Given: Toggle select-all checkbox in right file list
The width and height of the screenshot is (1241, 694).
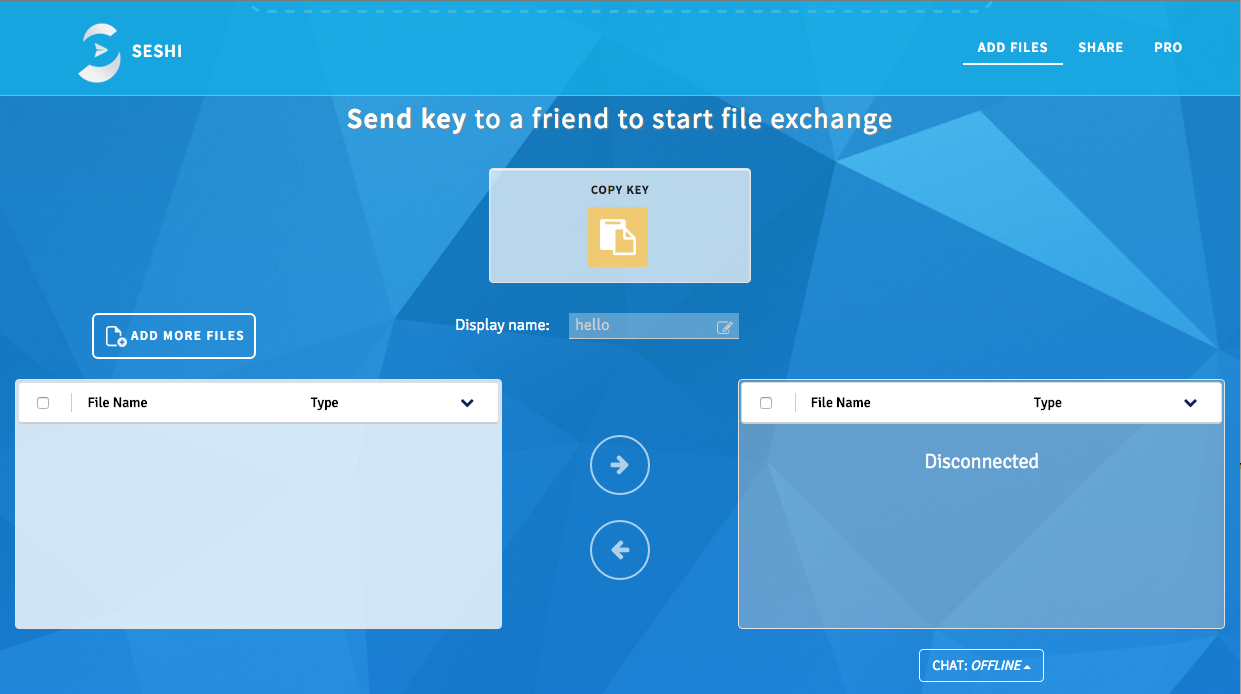Looking at the screenshot, I should [x=766, y=403].
